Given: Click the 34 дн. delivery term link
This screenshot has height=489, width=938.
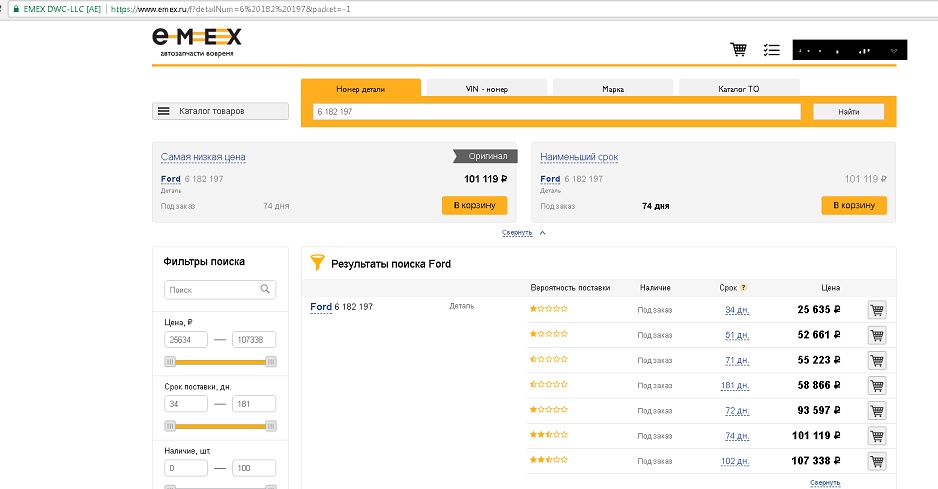Looking at the screenshot, I should pos(737,310).
